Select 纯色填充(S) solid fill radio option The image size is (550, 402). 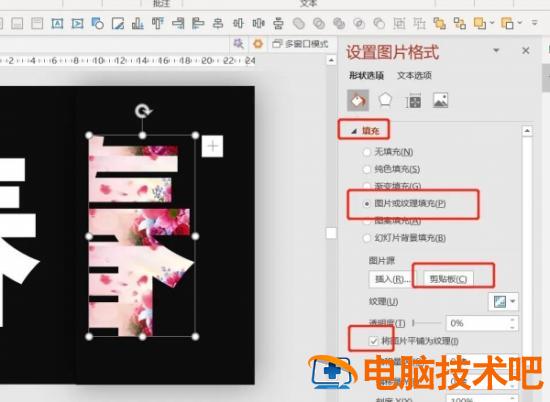[367, 169]
